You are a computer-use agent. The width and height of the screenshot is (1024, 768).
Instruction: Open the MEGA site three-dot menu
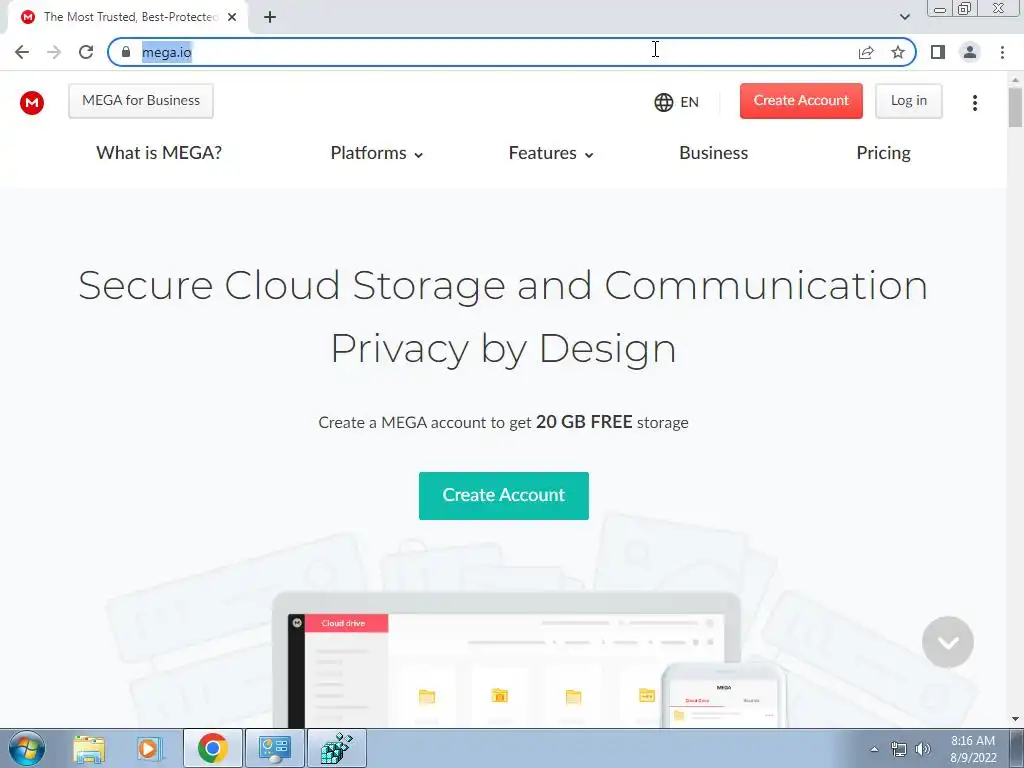(x=974, y=103)
